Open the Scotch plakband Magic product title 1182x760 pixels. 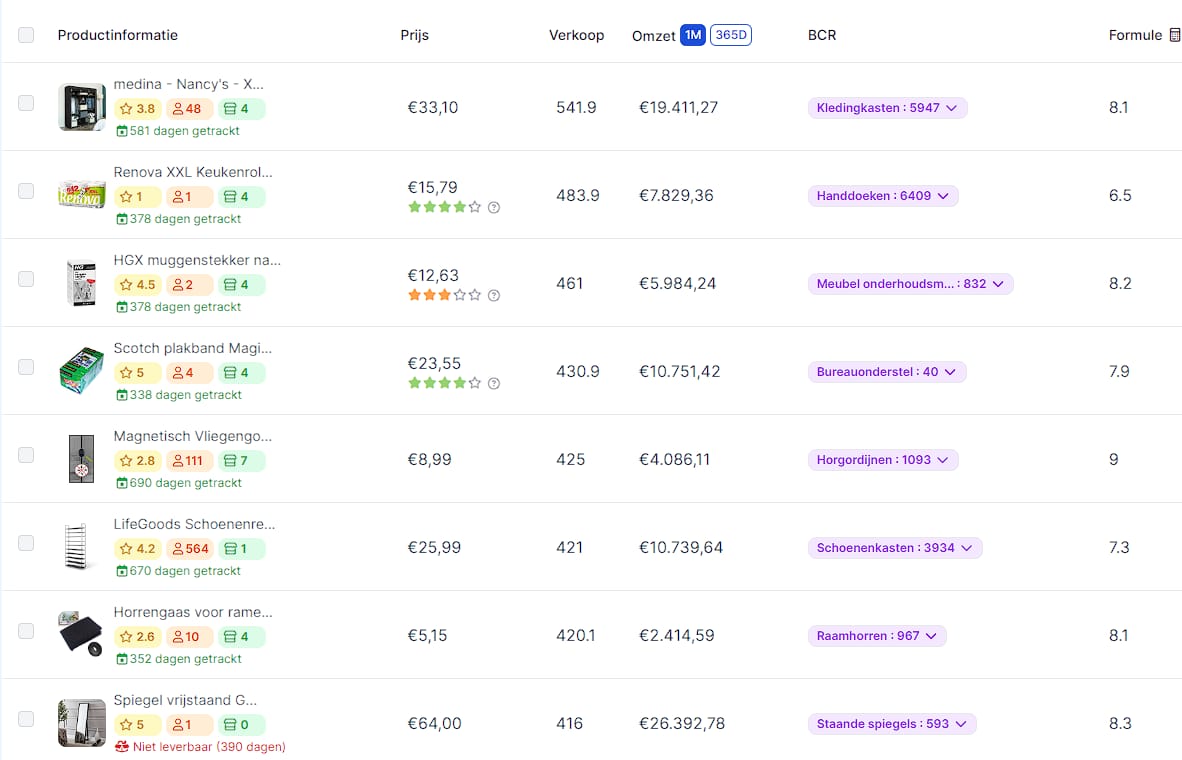193,348
